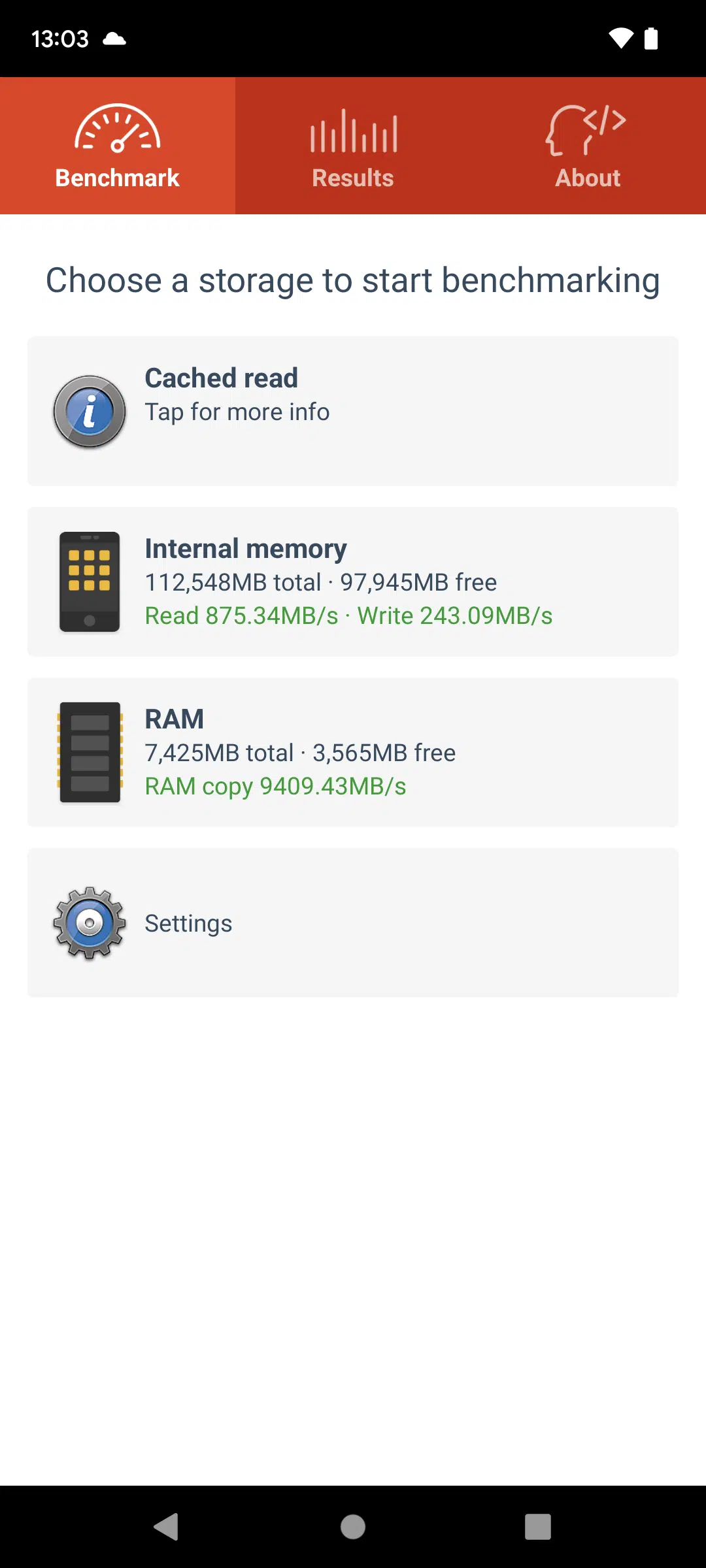Screen dimensions: 706x1568
Task: Tap the blue info icon beside Cached read
Action: coord(90,412)
